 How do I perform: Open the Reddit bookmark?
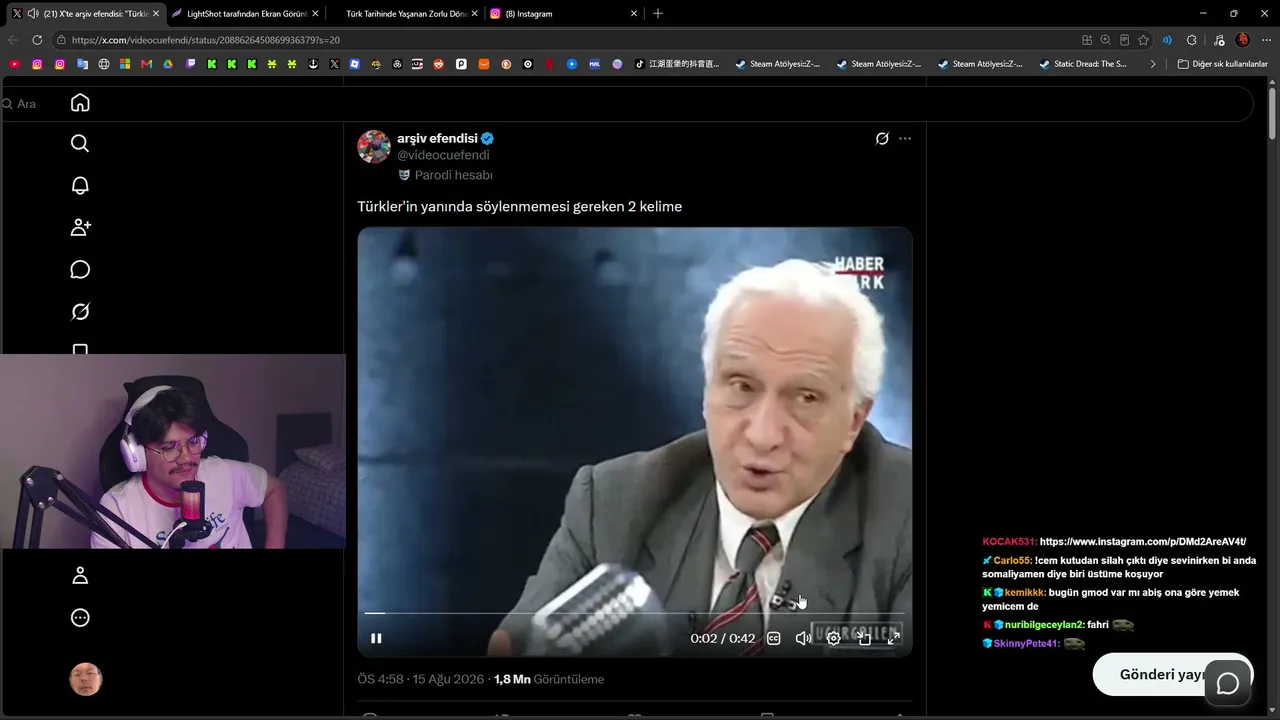coord(439,64)
